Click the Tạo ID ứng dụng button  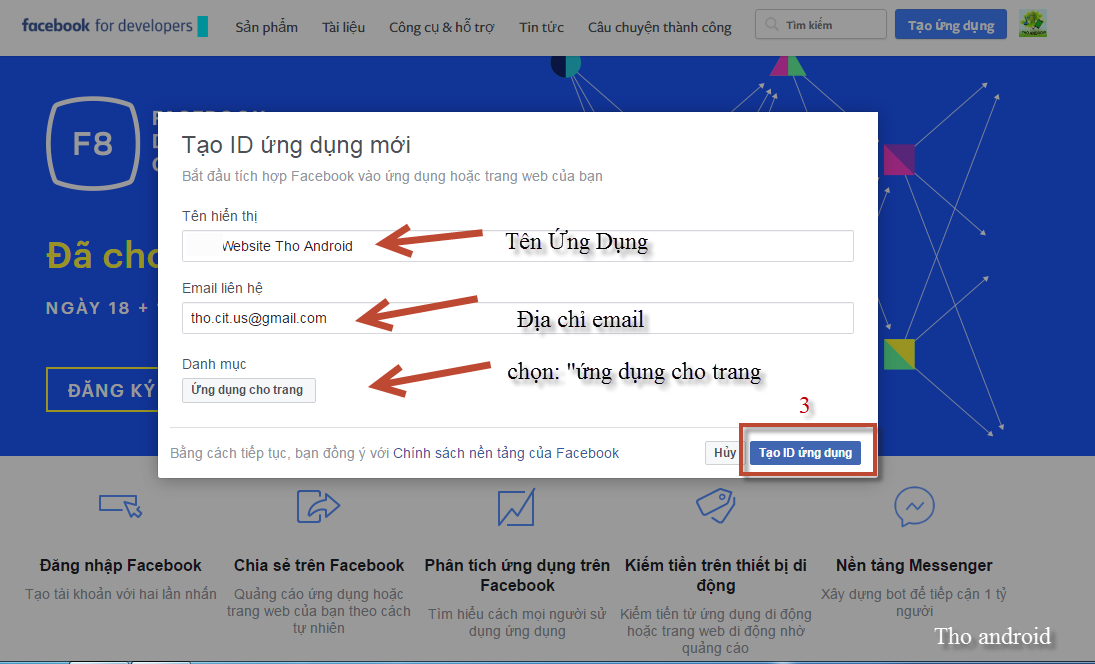[x=805, y=452]
